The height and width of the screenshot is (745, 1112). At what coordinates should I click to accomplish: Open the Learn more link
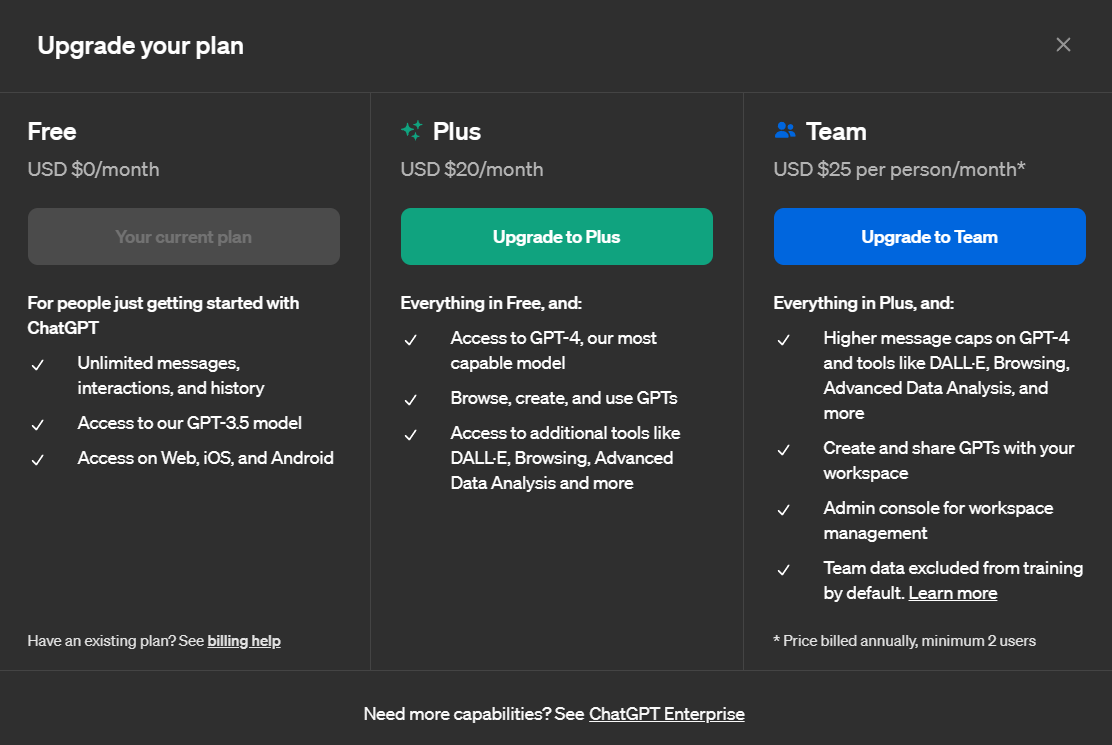[952, 593]
